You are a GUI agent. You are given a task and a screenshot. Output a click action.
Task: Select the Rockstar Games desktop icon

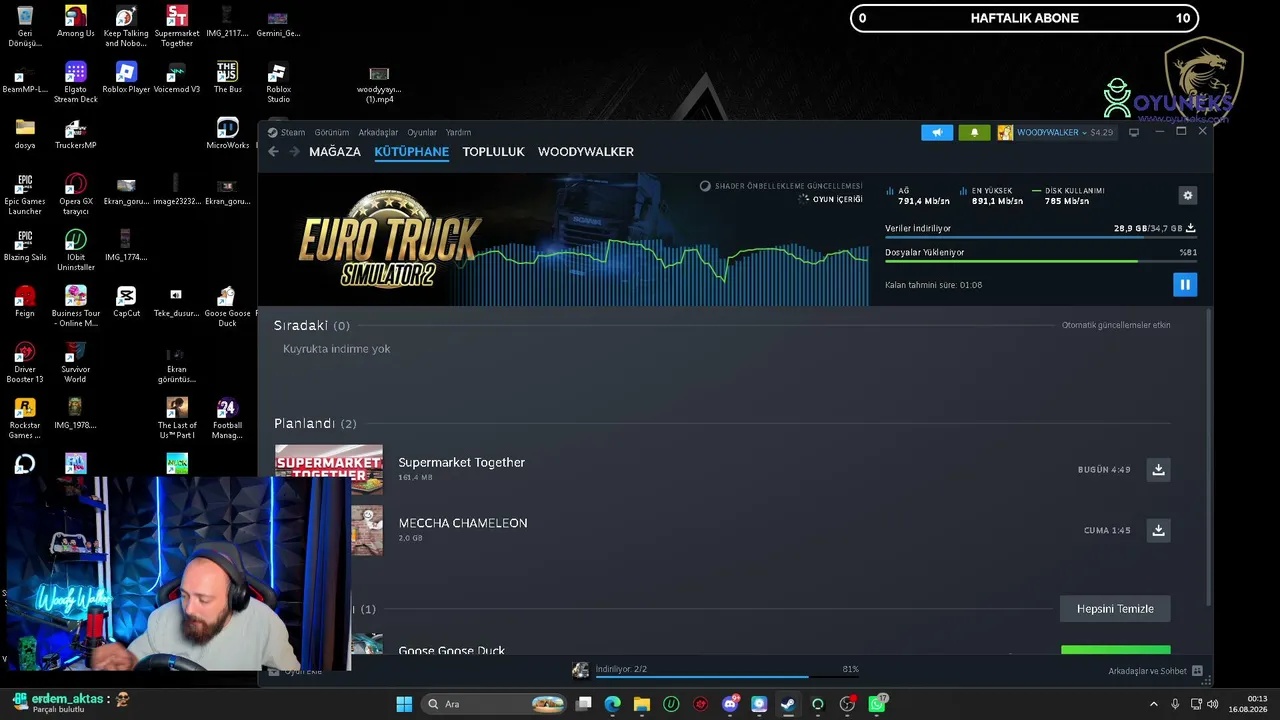click(x=25, y=418)
